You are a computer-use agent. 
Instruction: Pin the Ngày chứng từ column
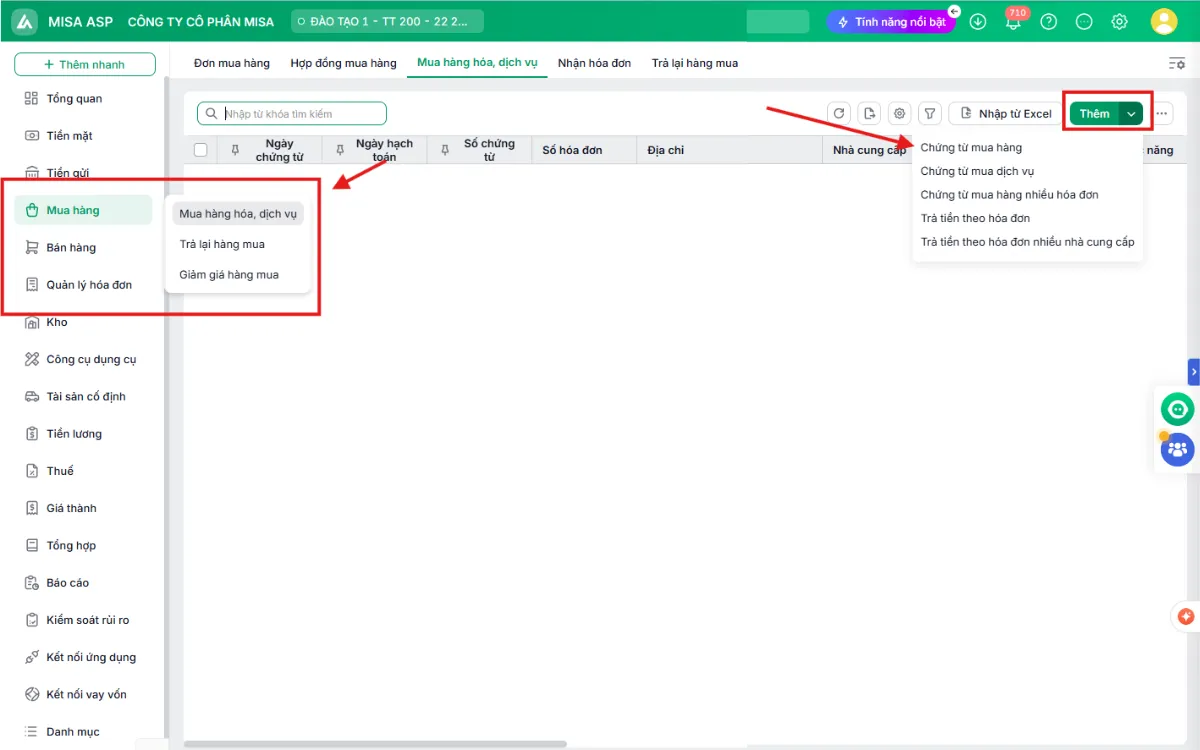(235, 150)
